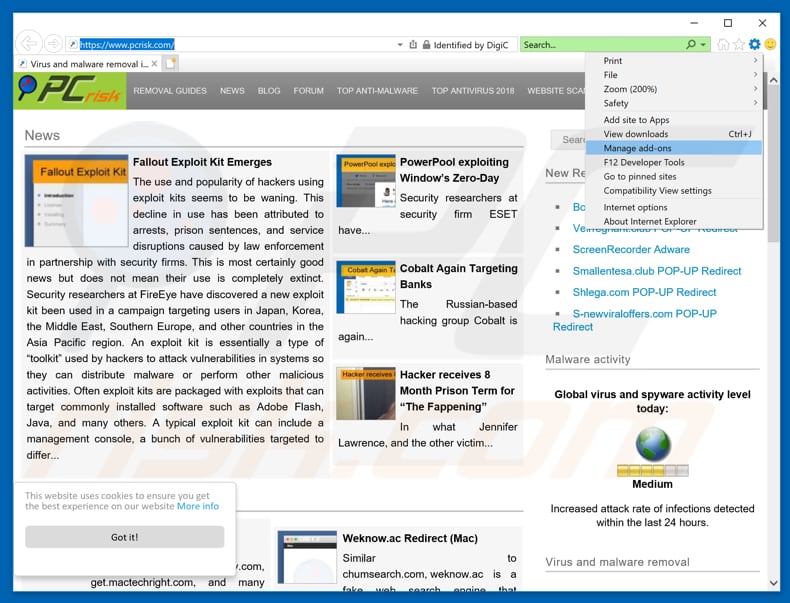790x603 pixels.
Task: Click the Weknow.ac Redirect thumbnail
Action: tap(307, 557)
